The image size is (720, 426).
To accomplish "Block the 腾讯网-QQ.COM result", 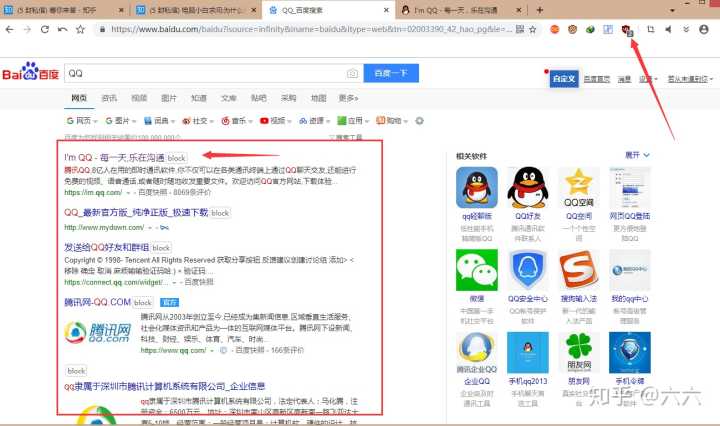I will [143, 303].
